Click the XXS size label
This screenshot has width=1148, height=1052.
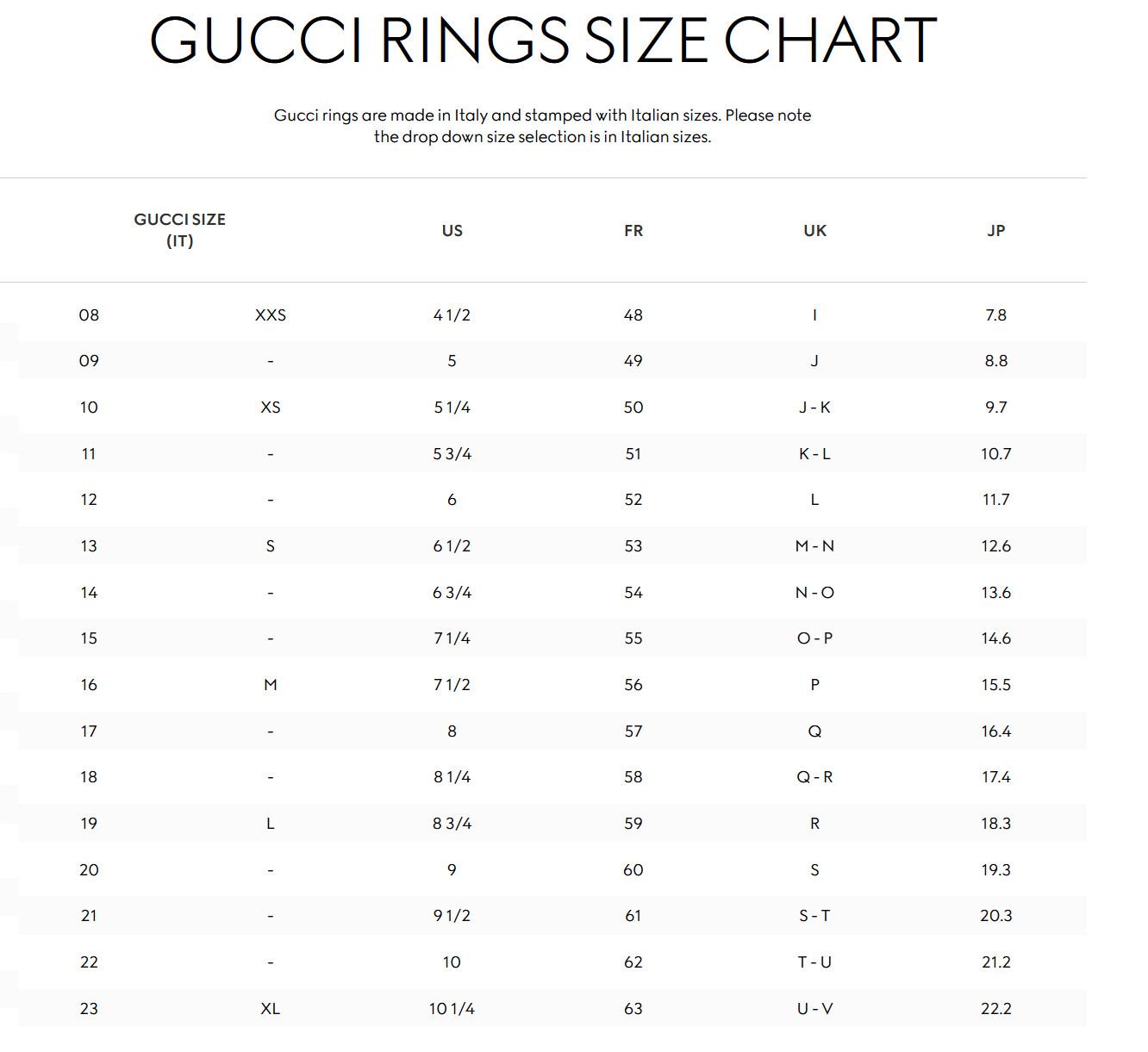pos(271,315)
